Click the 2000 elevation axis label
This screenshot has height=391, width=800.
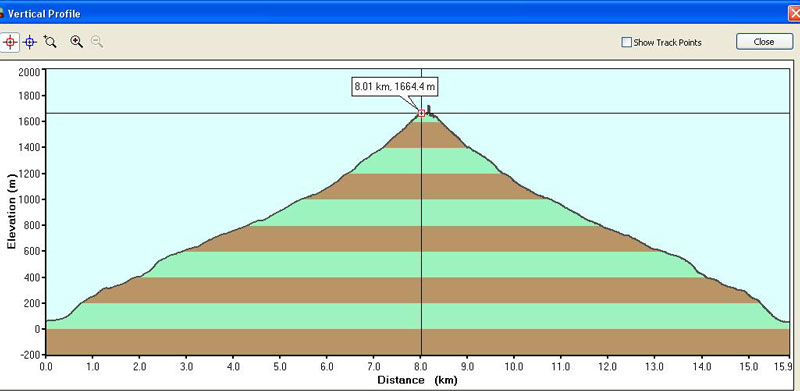30,71
